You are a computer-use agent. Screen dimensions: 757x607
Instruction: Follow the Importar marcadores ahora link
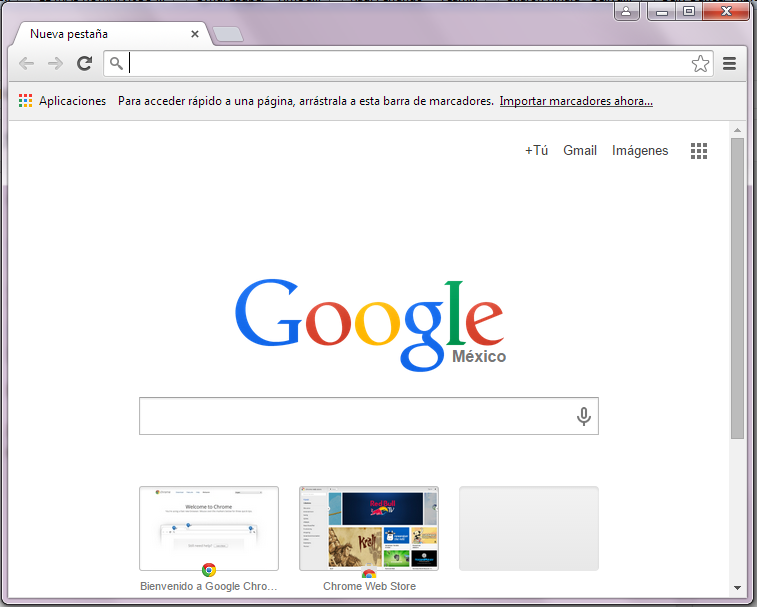pyautogui.click(x=576, y=101)
